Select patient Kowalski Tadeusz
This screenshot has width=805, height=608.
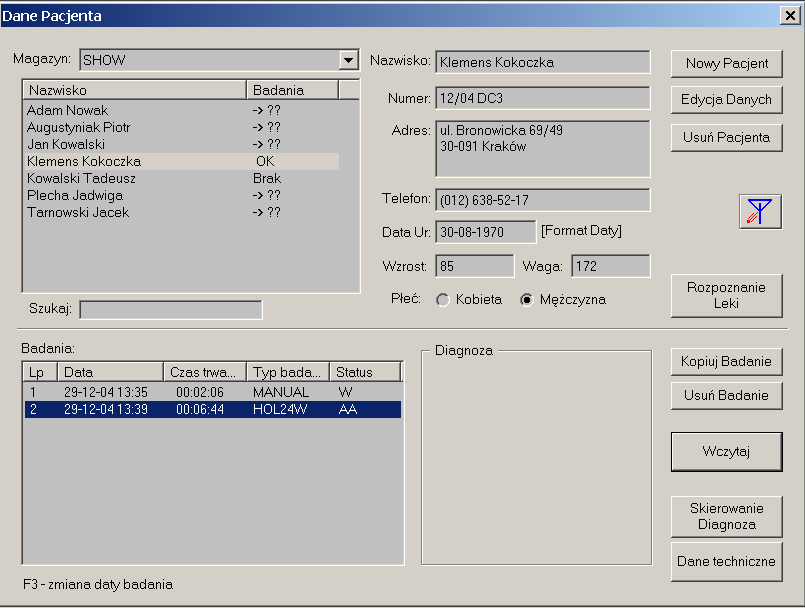tap(182, 178)
